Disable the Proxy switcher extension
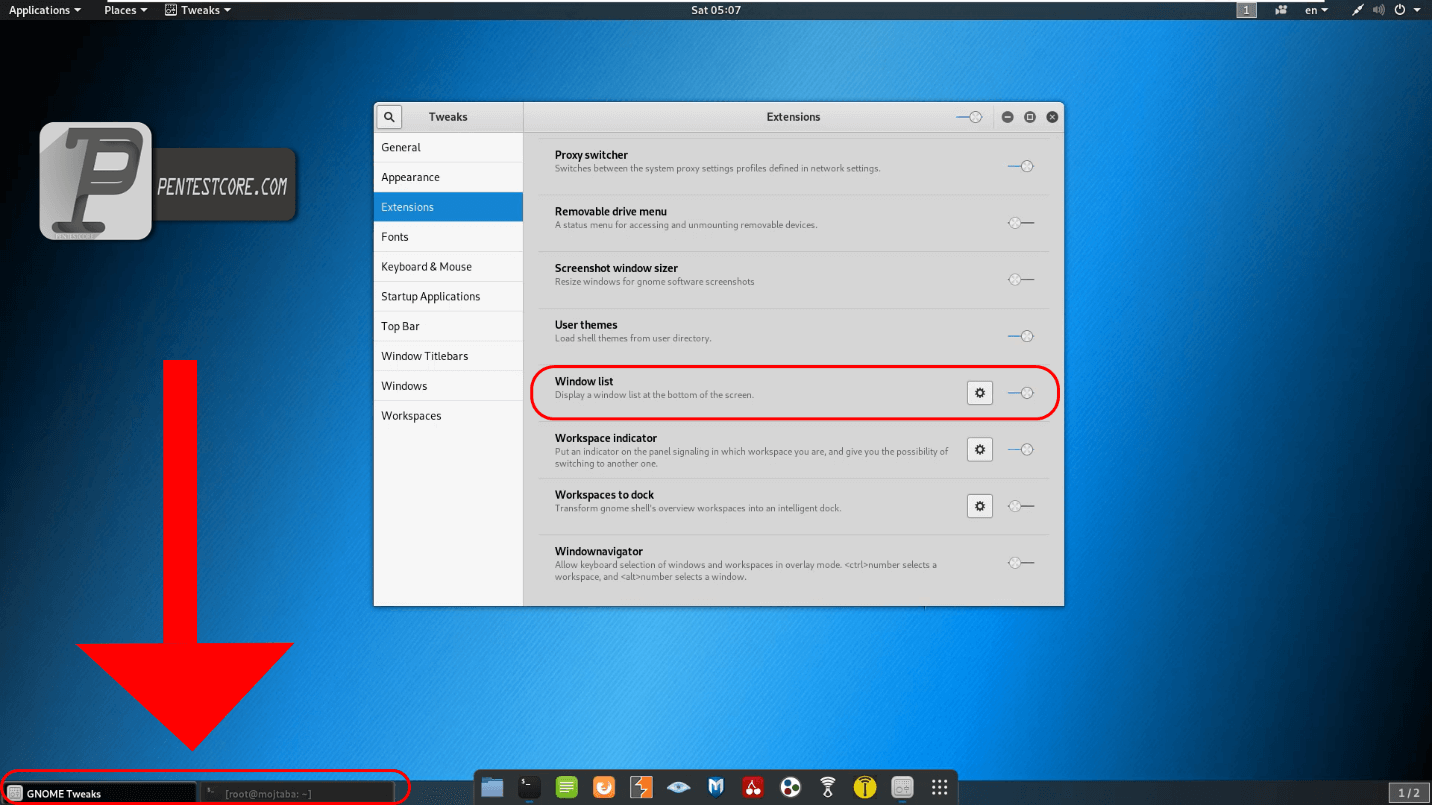The width and height of the screenshot is (1432, 805). [x=1020, y=167]
